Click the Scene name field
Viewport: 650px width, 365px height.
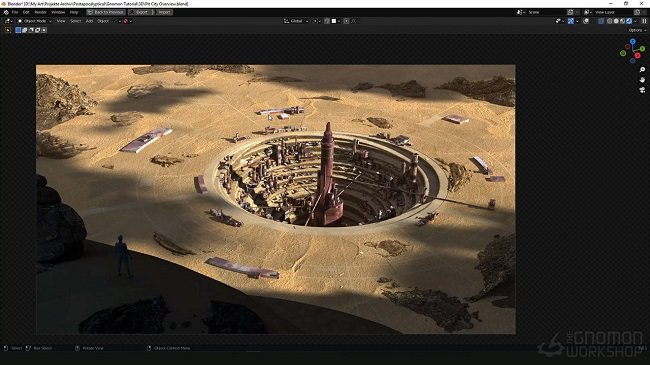coord(546,12)
